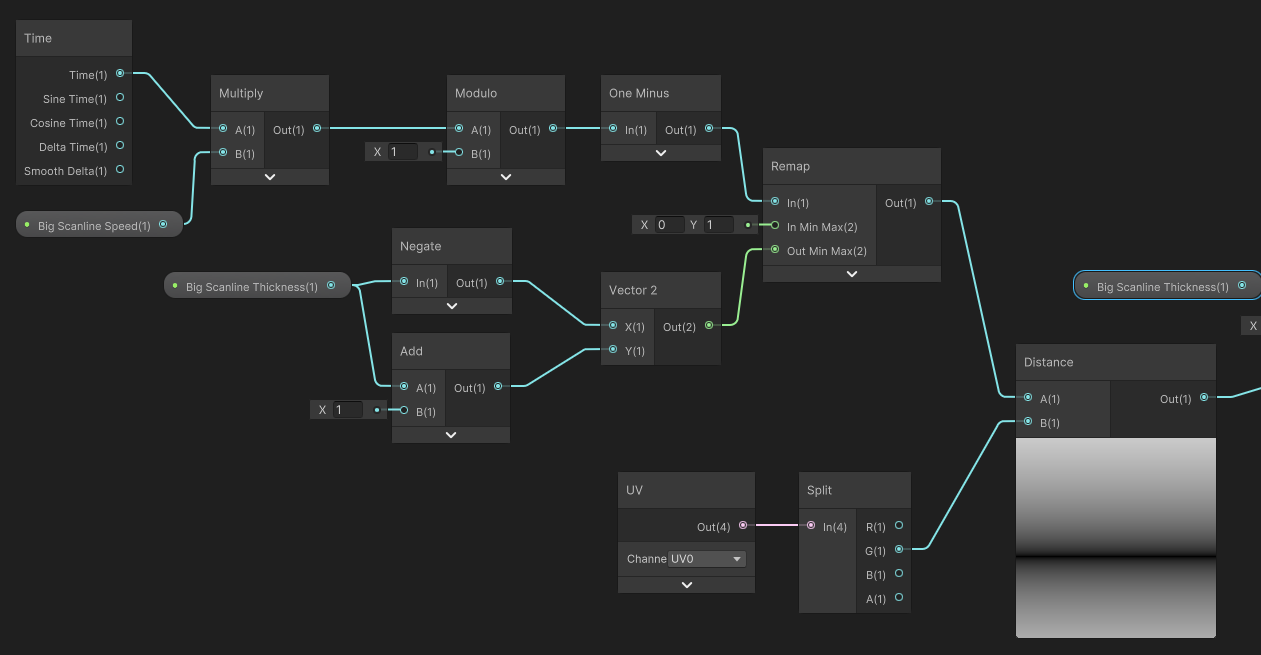Click the Cosine Time output port
The image size is (1261, 655).
point(120,122)
